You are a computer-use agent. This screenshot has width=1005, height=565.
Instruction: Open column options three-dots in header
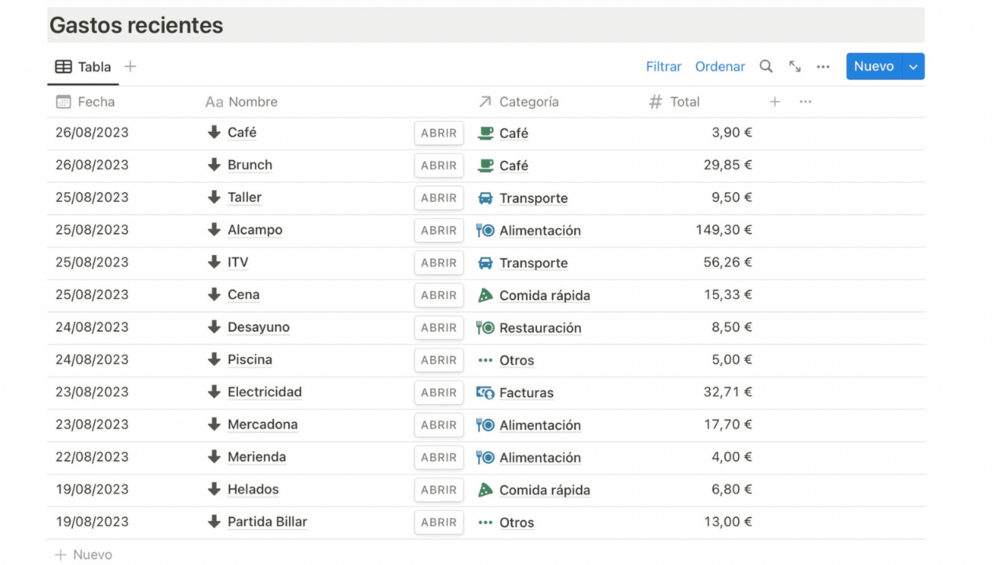tap(805, 102)
